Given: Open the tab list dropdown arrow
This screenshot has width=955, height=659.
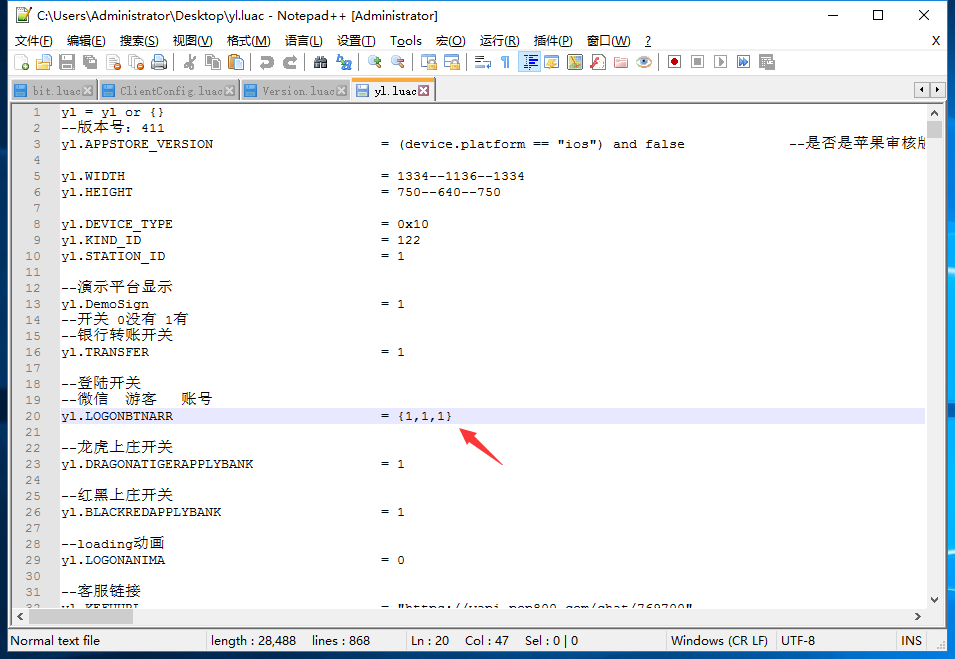Looking at the screenshot, I should point(936,90).
